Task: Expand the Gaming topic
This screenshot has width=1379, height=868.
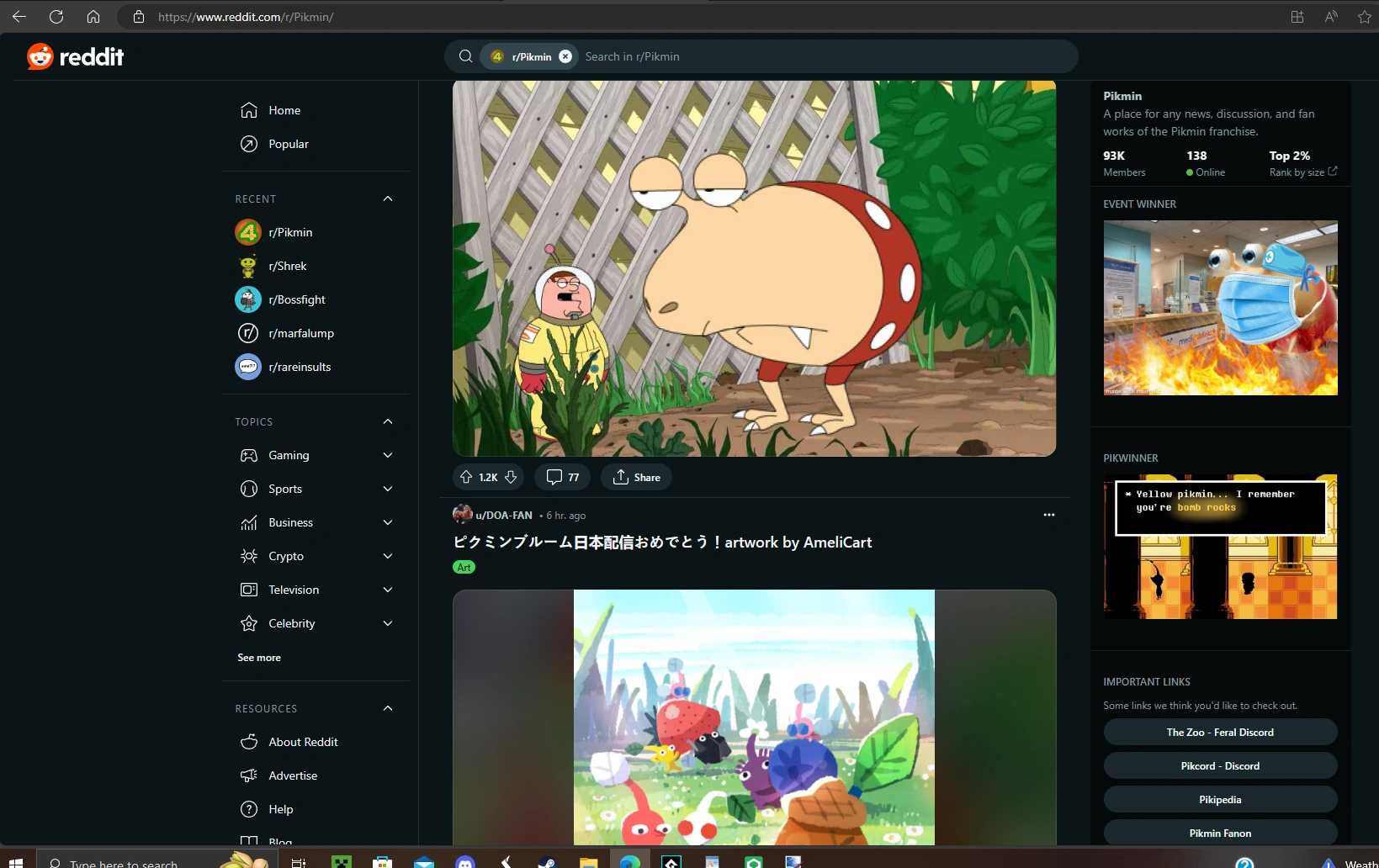Action: 388,455
